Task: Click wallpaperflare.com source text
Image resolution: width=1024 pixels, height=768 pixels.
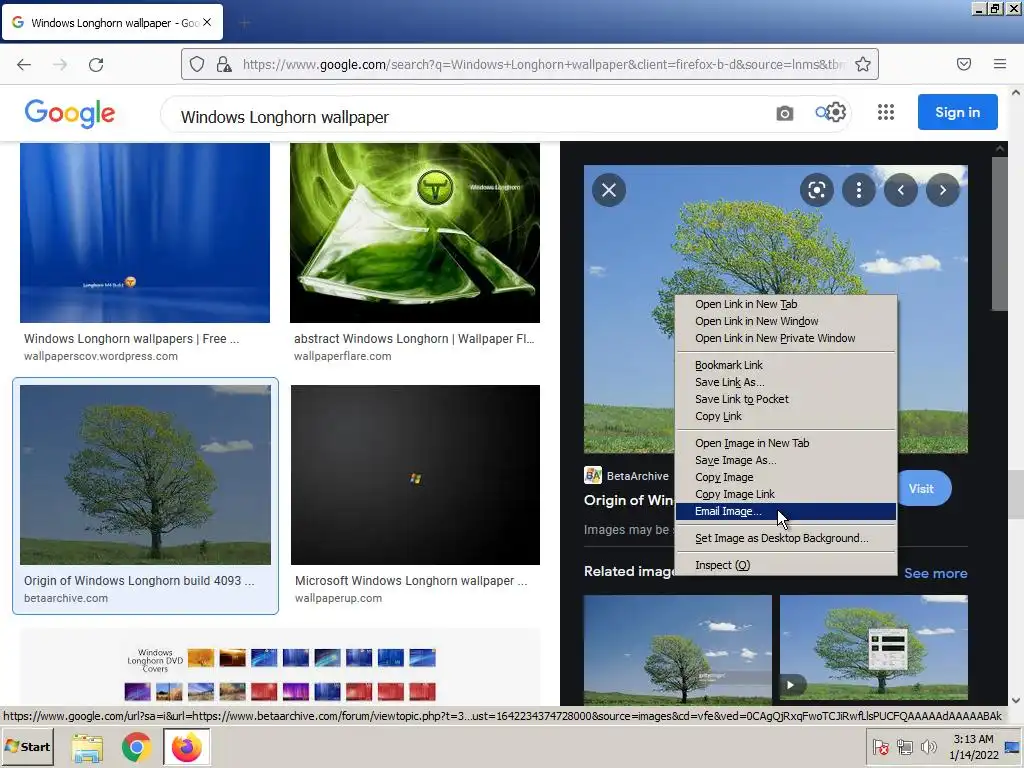Action: coord(342,356)
